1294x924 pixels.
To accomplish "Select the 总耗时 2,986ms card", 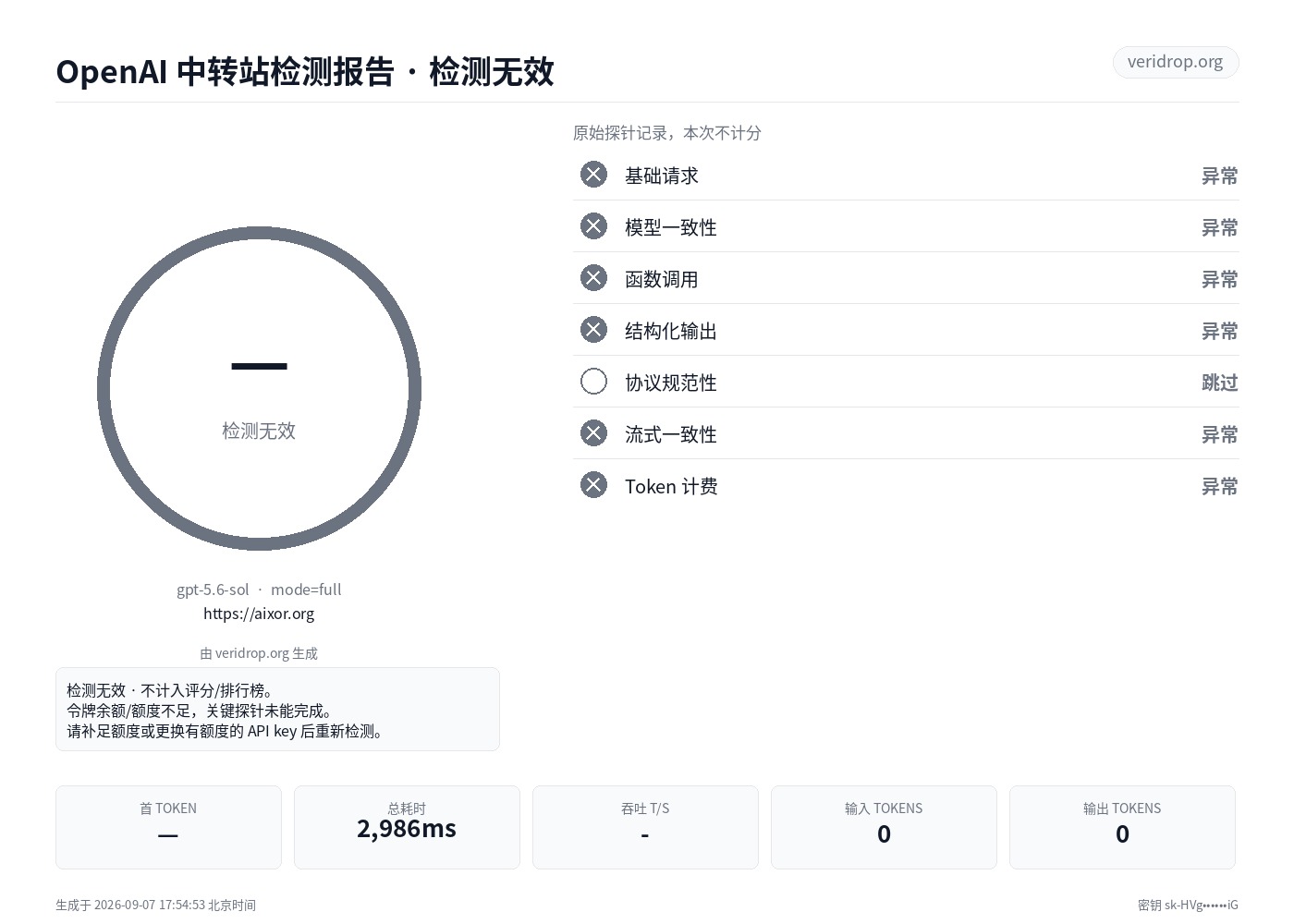I will [407, 827].
